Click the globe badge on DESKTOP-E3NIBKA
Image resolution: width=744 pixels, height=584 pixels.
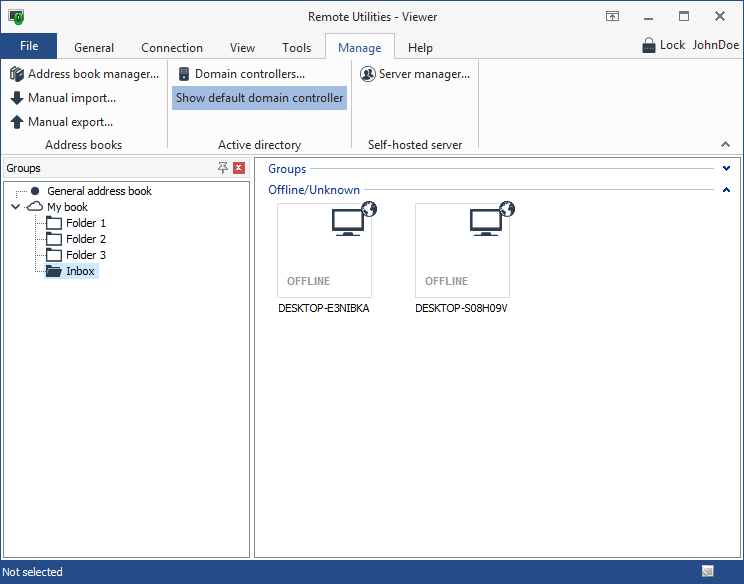tap(369, 208)
